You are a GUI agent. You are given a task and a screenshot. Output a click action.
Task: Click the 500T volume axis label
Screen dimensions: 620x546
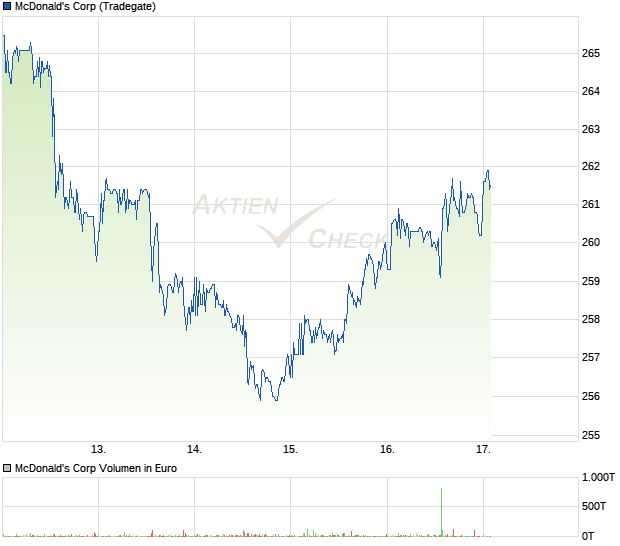(x=594, y=506)
